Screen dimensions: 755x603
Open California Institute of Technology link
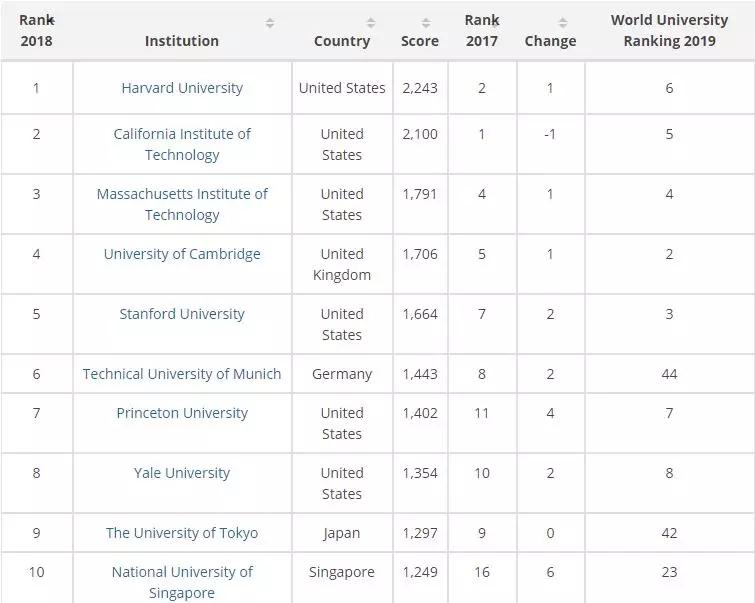182,144
